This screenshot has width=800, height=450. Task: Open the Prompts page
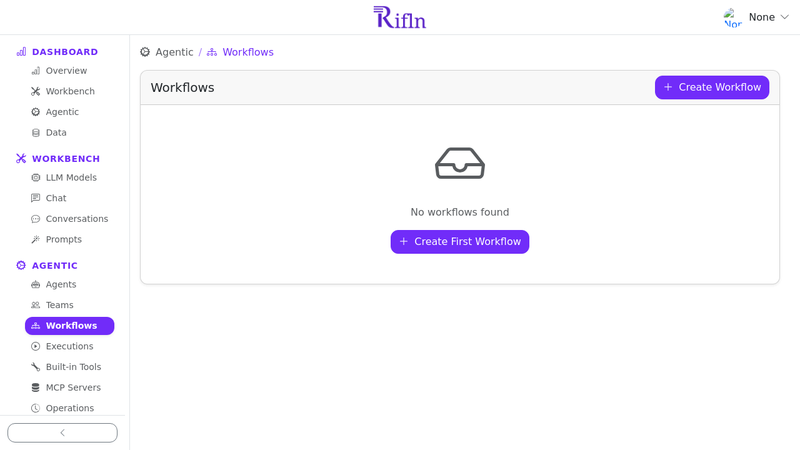pyautogui.click(x=64, y=239)
